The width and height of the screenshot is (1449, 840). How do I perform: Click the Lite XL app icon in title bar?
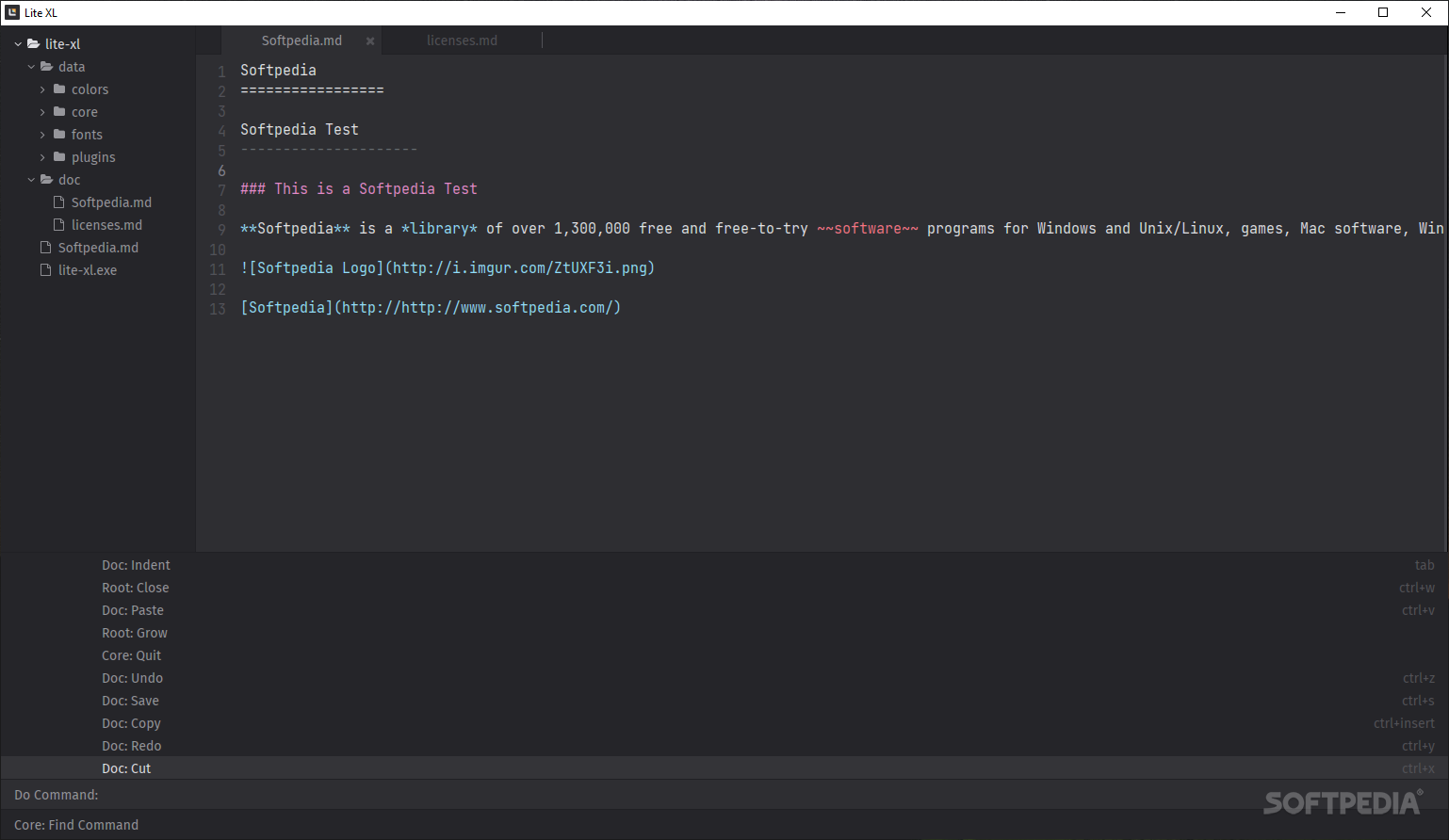tap(12, 12)
